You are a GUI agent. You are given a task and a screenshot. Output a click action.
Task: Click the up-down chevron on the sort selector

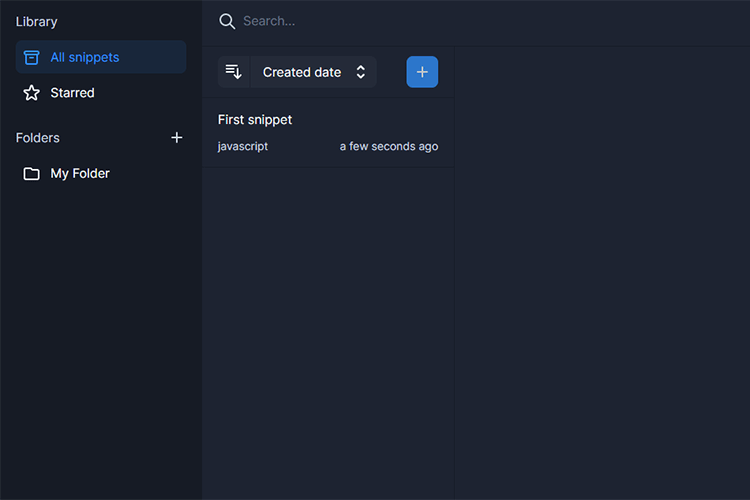point(361,72)
